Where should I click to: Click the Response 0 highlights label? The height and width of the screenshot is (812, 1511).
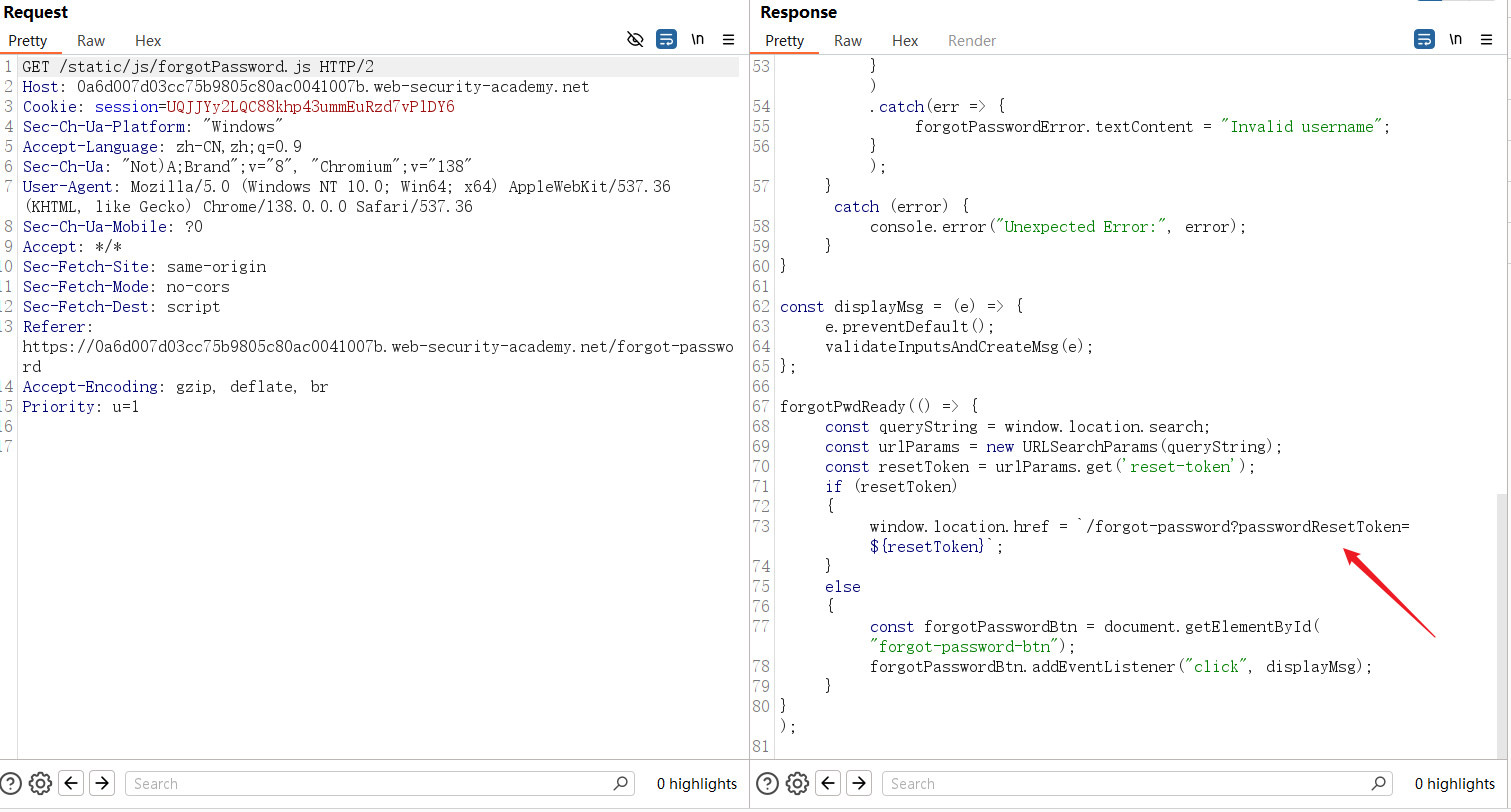pyautogui.click(x=1454, y=784)
